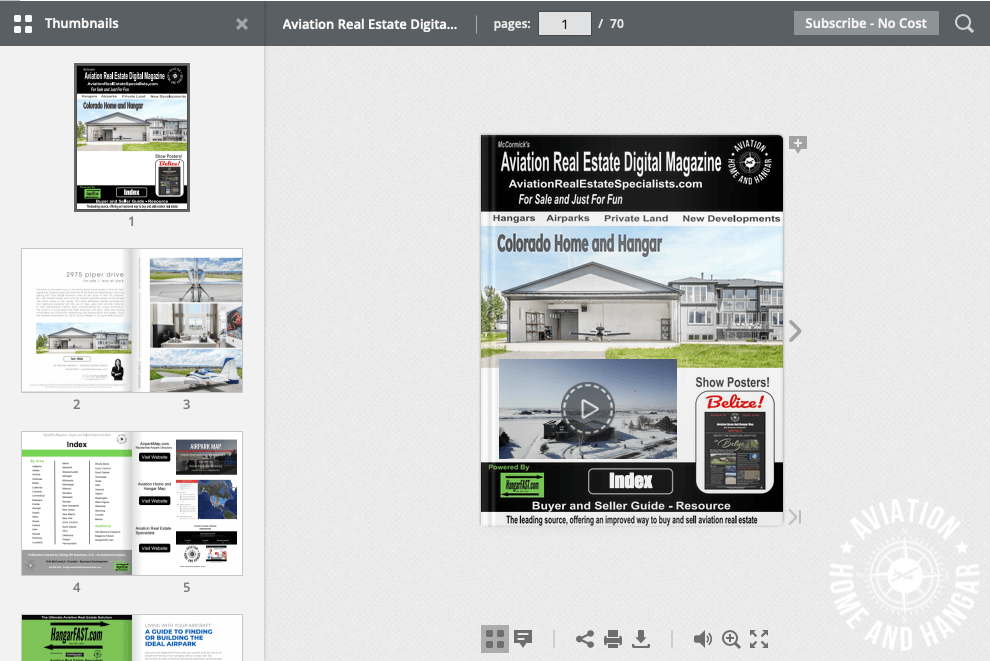The image size is (990, 661).
Task: Mute the sound speaker icon
Action: 702,639
